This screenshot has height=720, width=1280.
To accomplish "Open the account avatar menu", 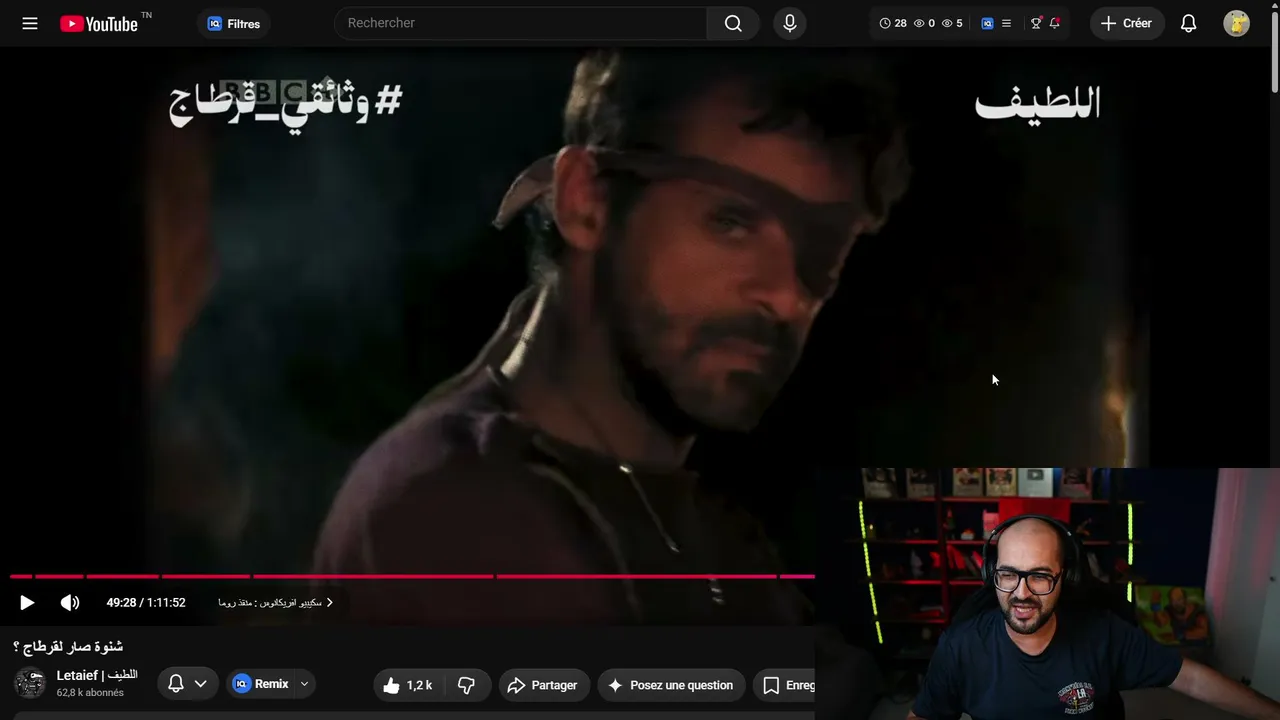I will (x=1236, y=23).
